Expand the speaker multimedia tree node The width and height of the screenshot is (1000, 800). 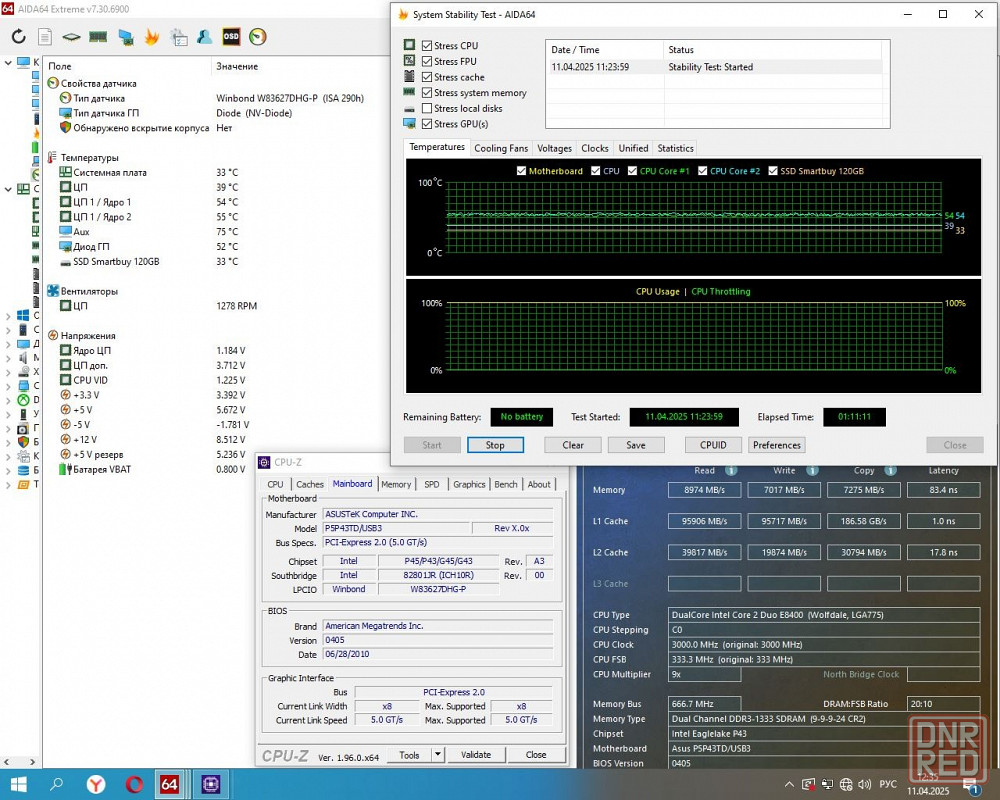[8, 358]
